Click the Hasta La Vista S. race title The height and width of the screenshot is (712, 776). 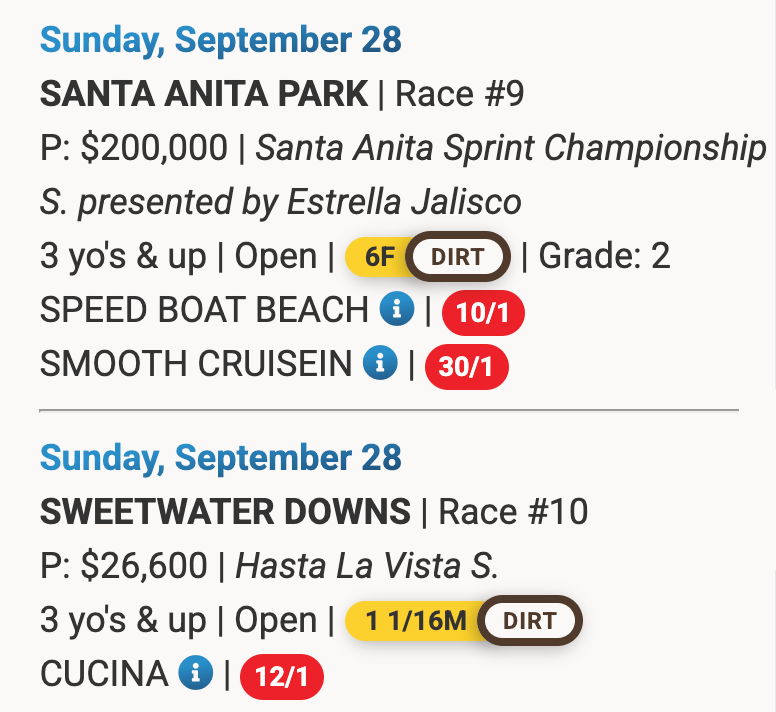coord(366,567)
